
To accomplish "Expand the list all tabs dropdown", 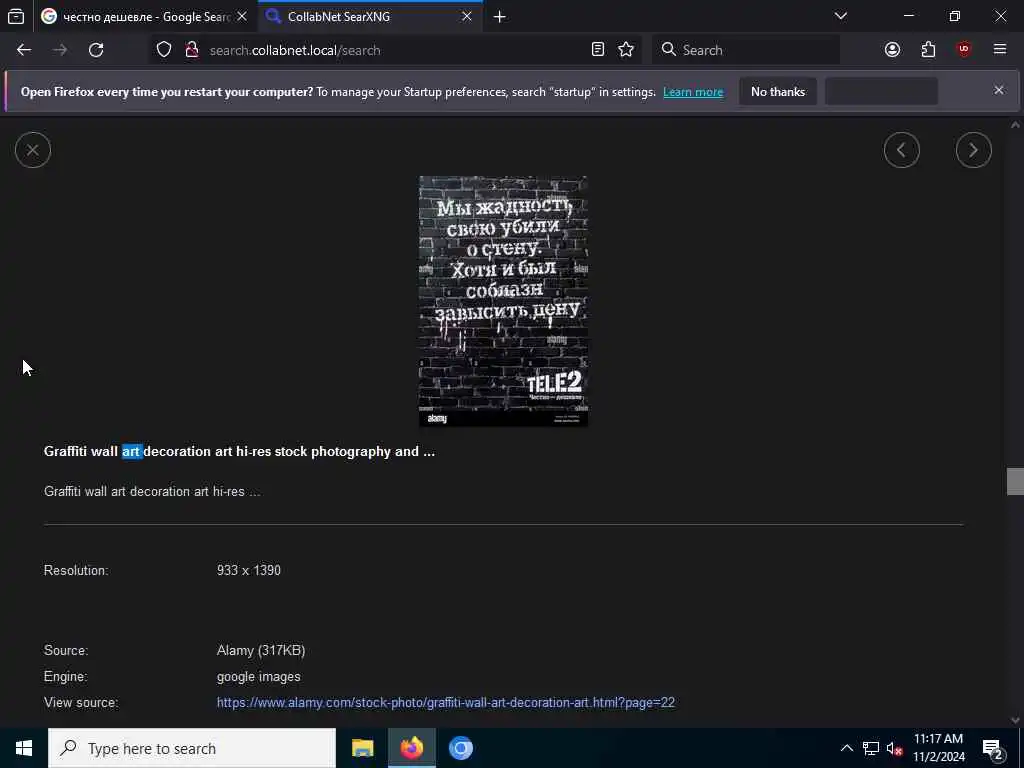I will coord(841,16).
